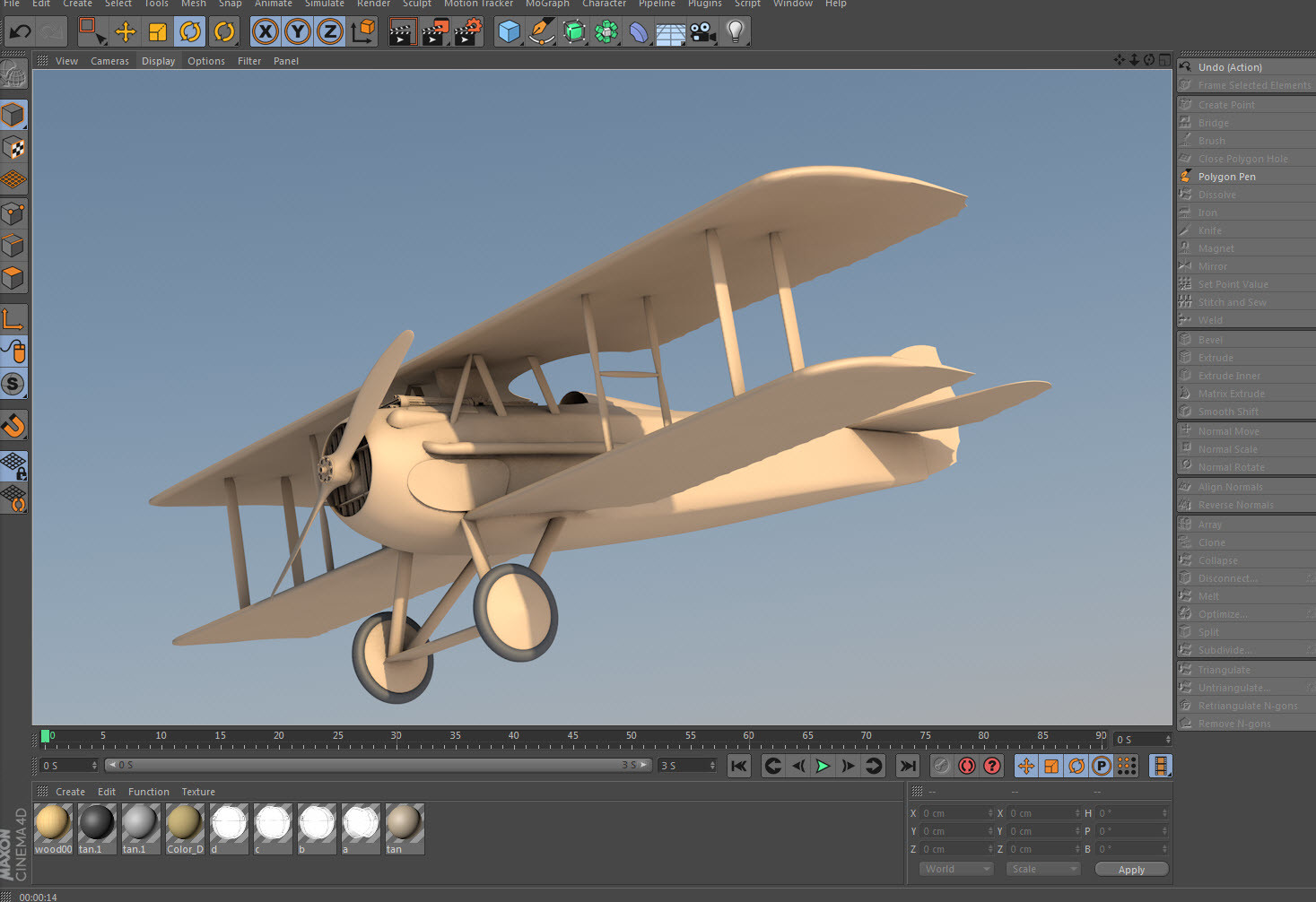Open the Scale mode dropdown
Viewport: 1316px width, 902px height.
(x=1043, y=869)
